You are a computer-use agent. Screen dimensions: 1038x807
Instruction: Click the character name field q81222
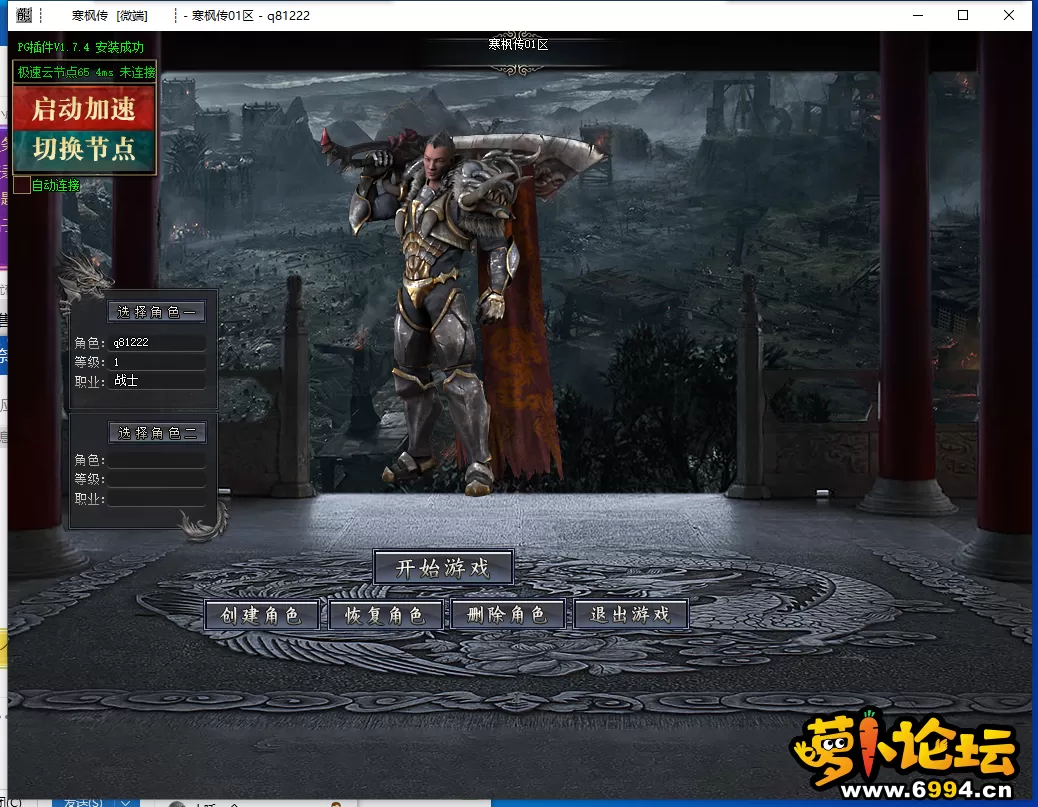tap(158, 342)
